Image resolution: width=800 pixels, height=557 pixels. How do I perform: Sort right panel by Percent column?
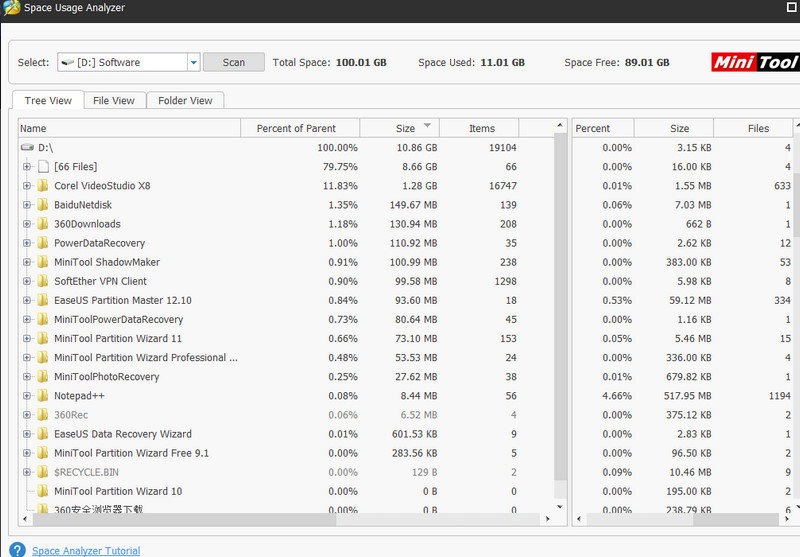(x=603, y=129)
